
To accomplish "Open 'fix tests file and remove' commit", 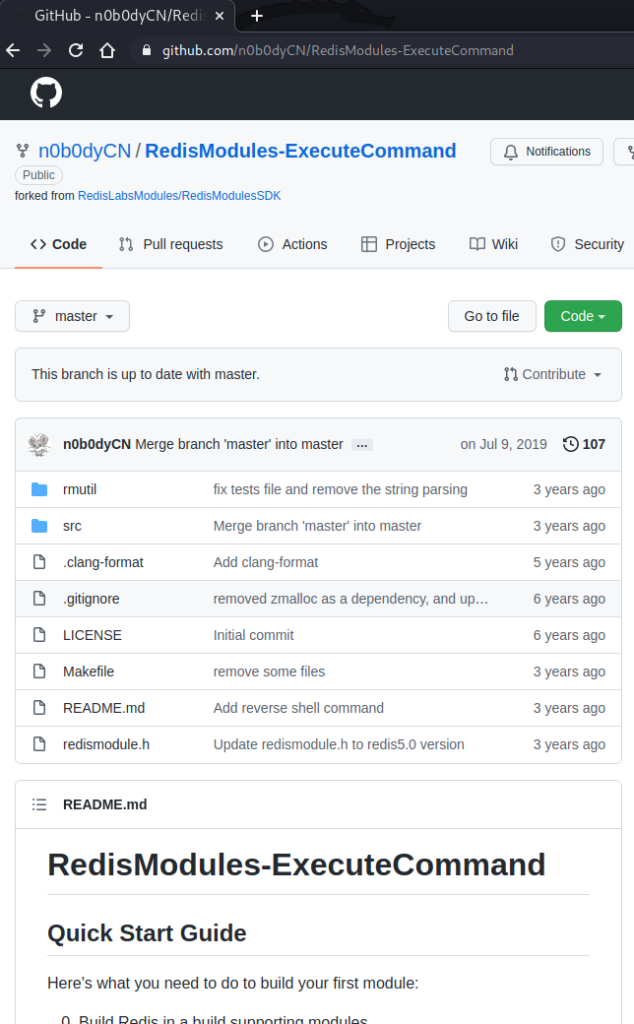I will (340, 490).
